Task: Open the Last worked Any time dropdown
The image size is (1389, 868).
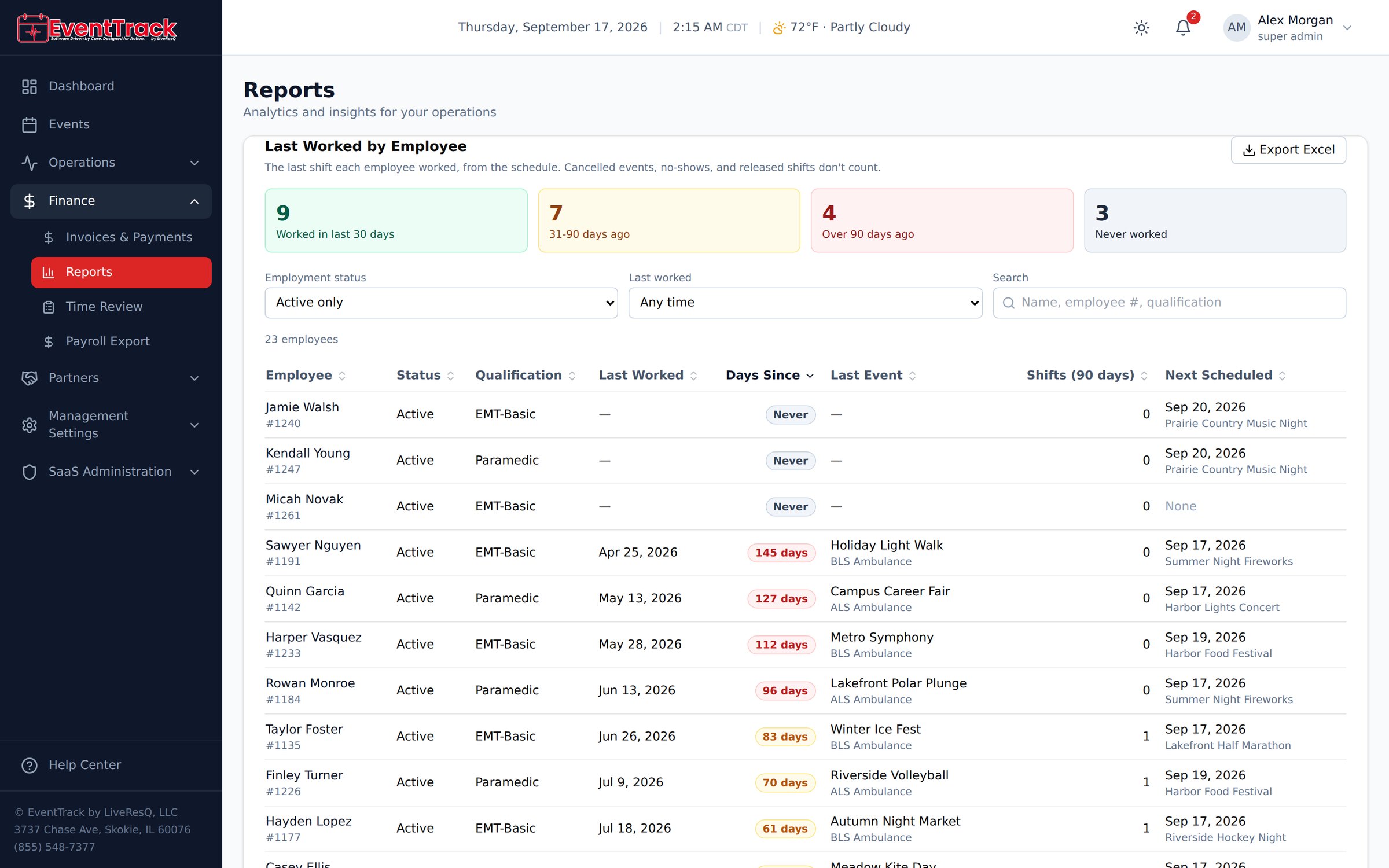Action: (x=805, y=303)
